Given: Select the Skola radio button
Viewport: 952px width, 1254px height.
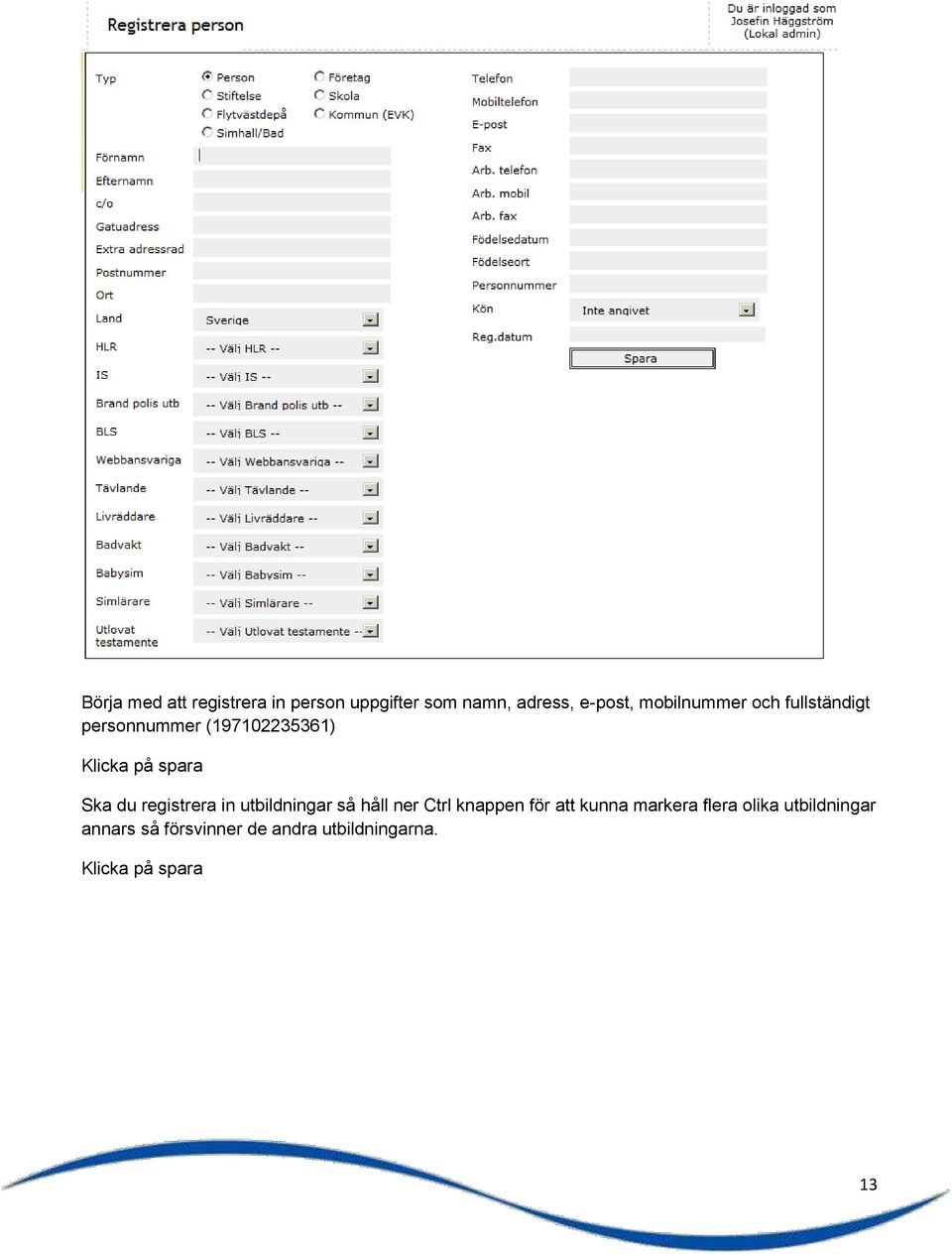Looking at the screenshot, I should pyautogui.click(x=319, y=95).
